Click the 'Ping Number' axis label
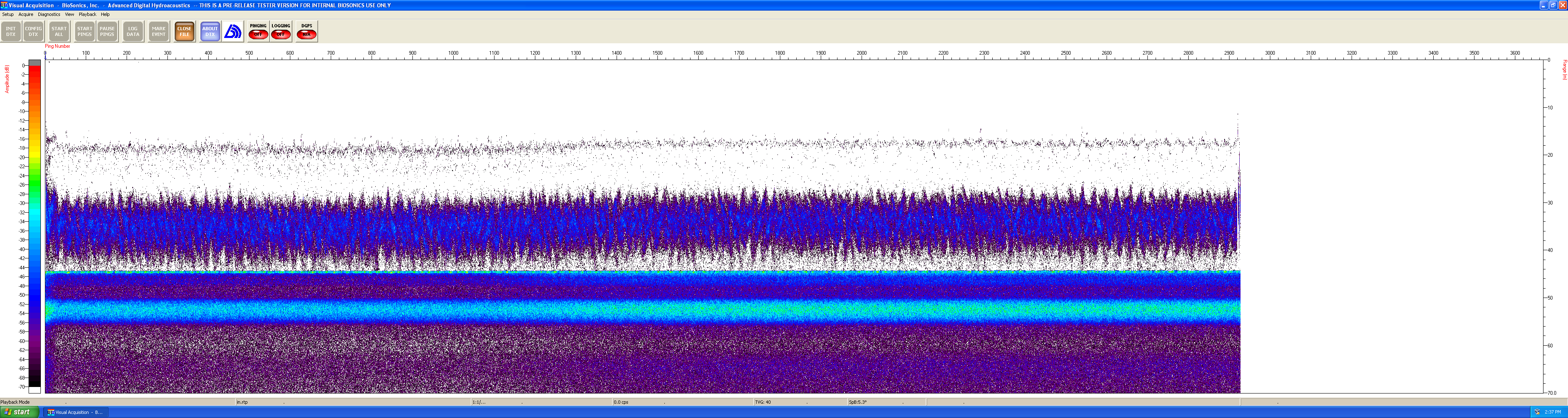 click(57, 46)
